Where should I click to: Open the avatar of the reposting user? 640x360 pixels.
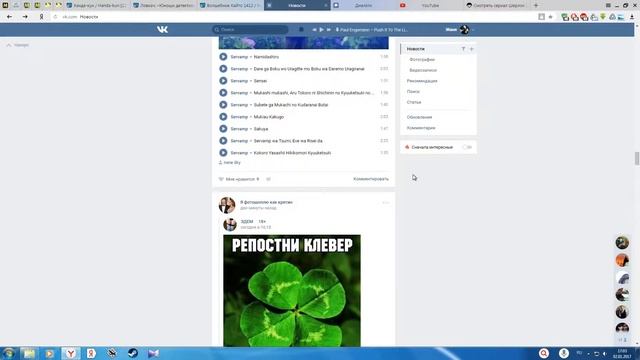click(227, 205)
